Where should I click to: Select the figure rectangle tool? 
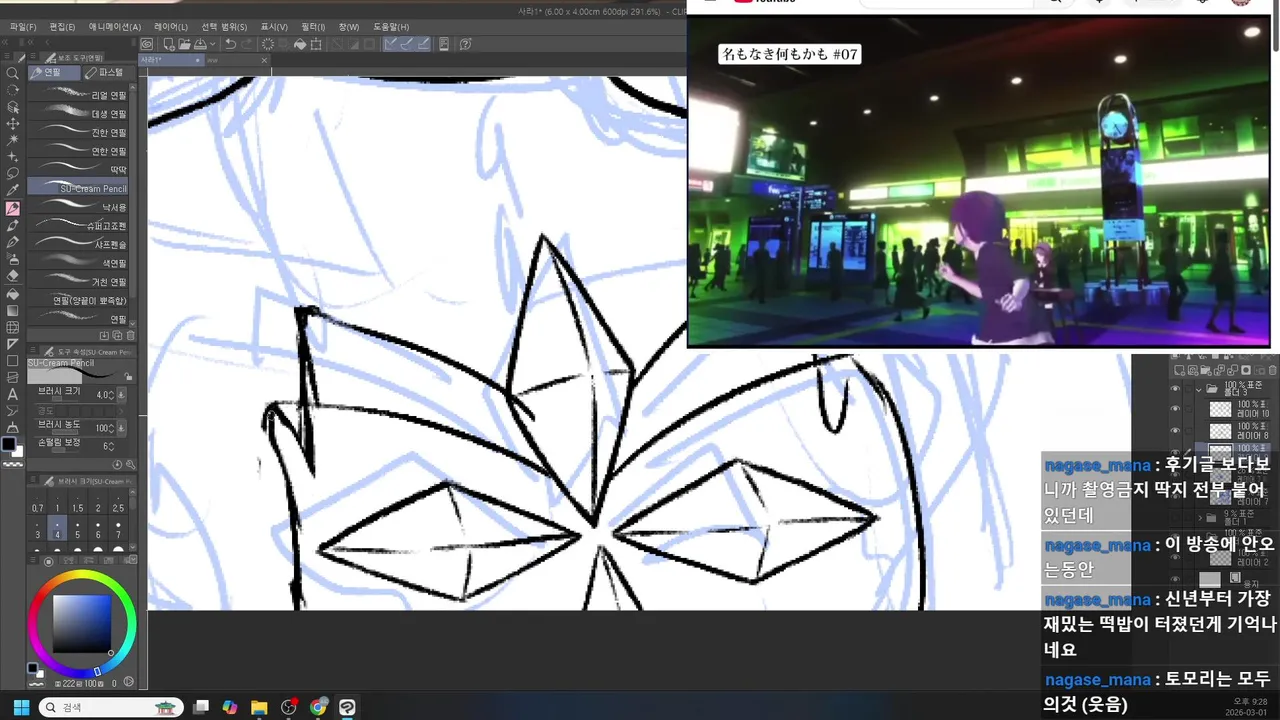pyautogui.click(x=12, y=361)
